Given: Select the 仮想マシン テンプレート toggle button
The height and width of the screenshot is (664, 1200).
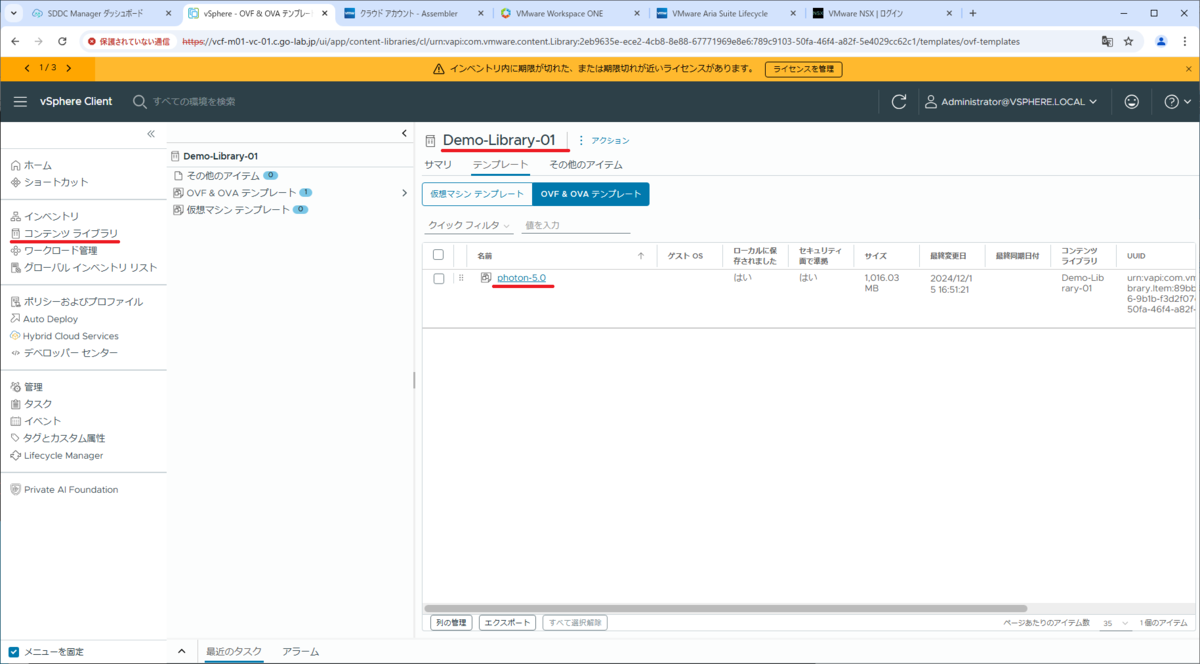Looking at the screenshot, I should point(477,194).
